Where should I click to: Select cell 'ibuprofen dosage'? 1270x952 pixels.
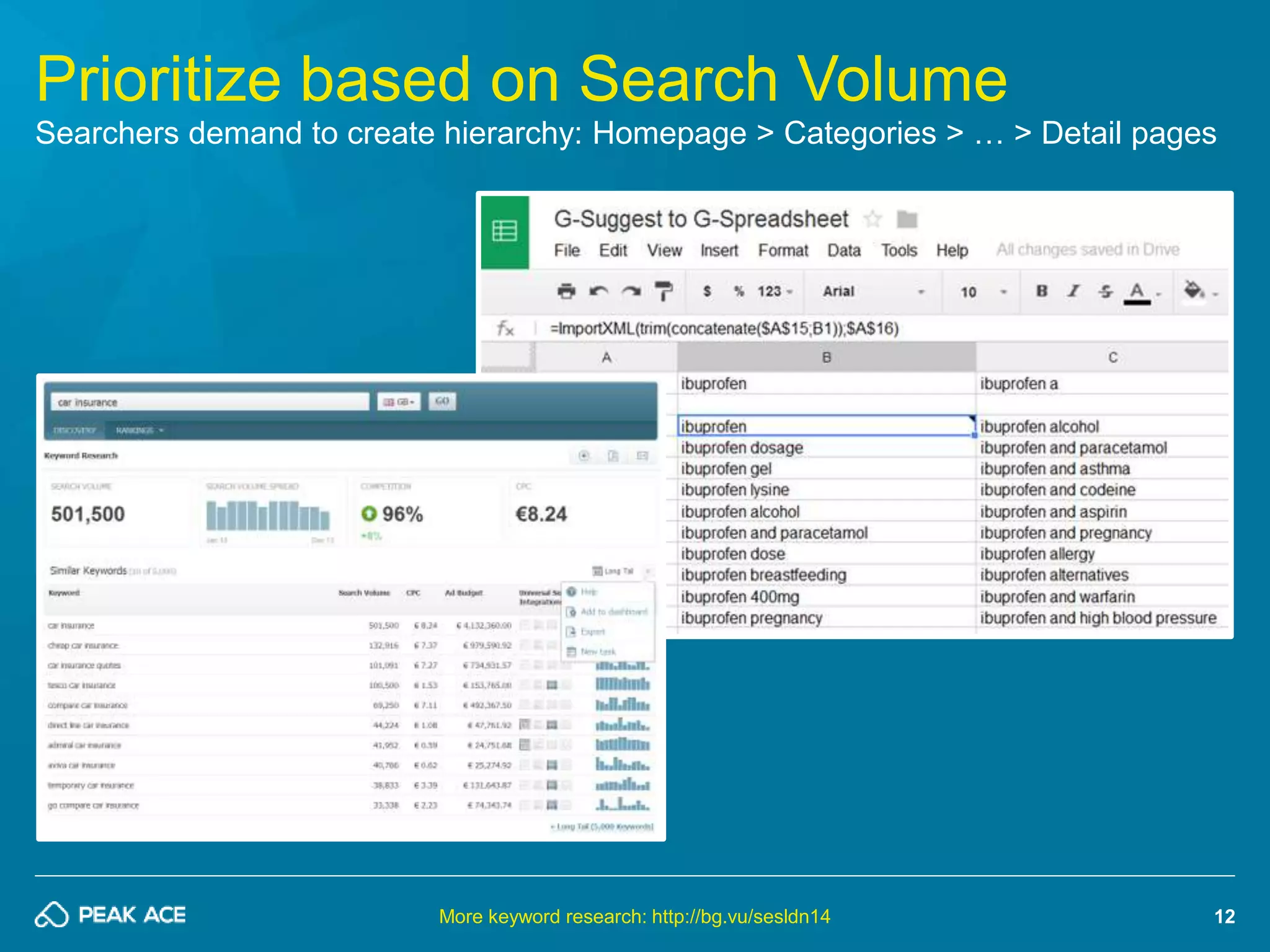click(827, 447)
